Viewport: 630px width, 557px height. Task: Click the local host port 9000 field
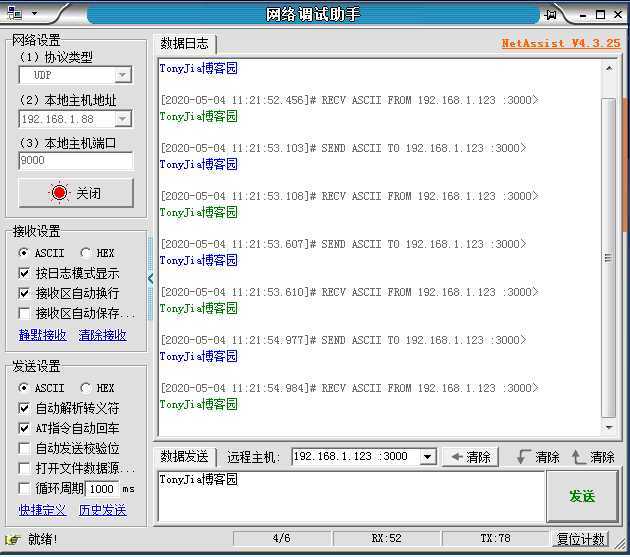pos(76,160)
